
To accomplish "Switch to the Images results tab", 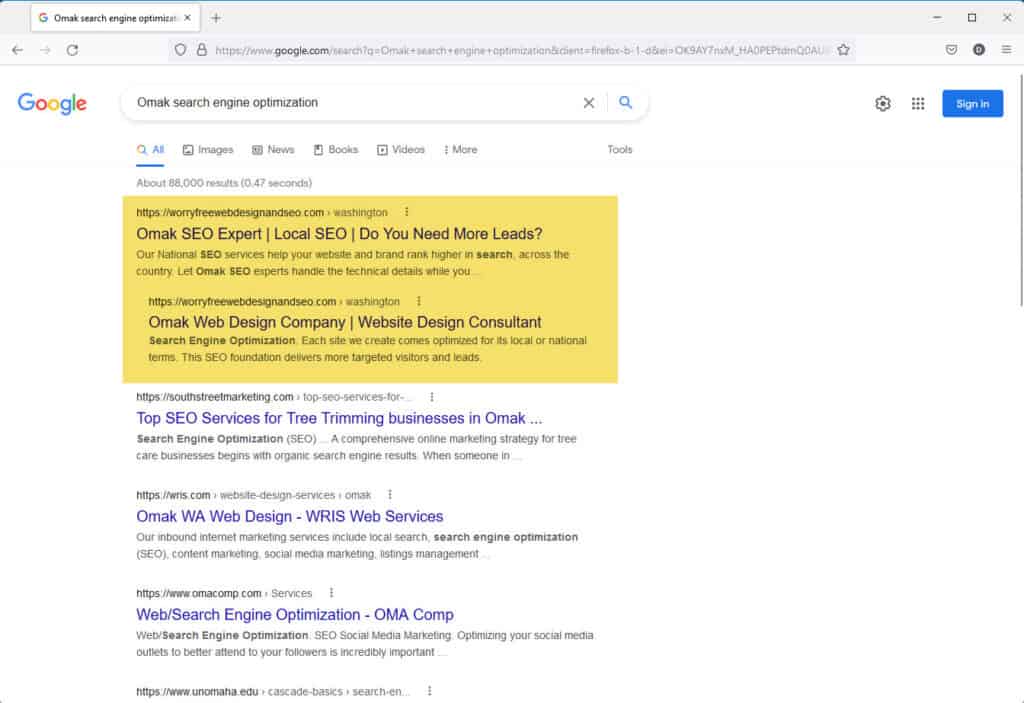I will pos(208,150).
